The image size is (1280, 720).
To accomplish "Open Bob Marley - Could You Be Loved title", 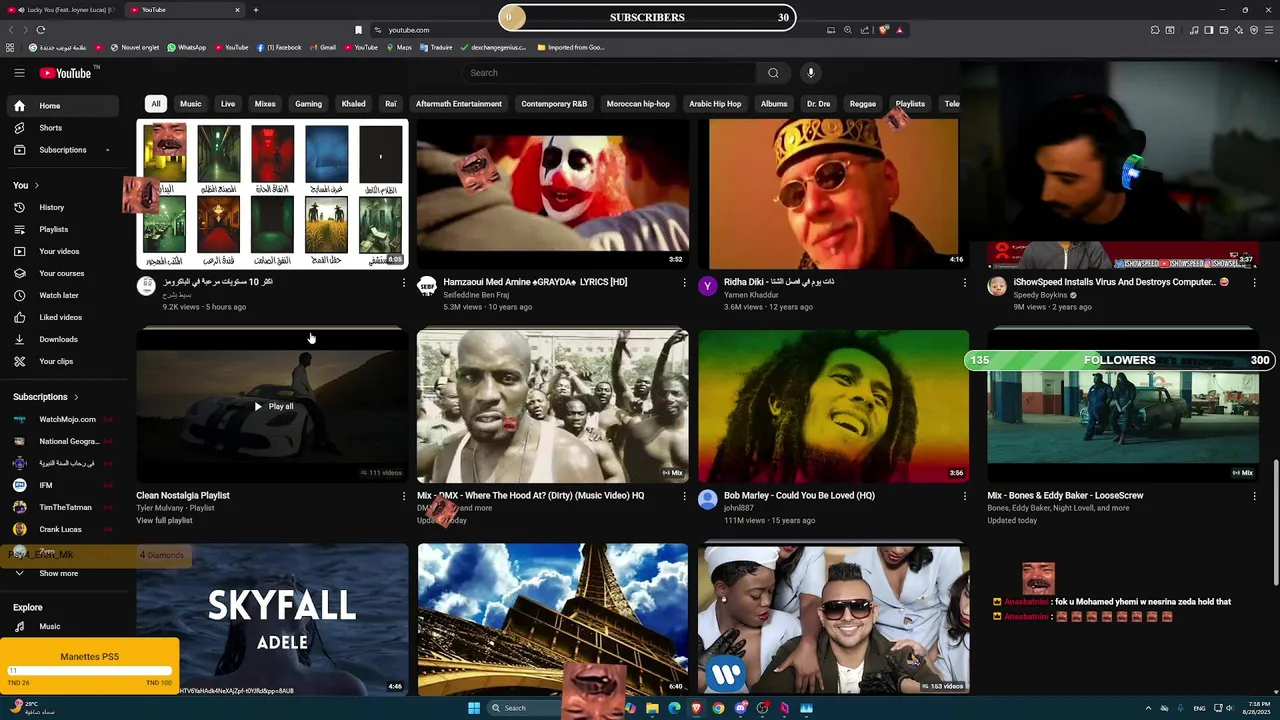I will click(x=799, y=496).
